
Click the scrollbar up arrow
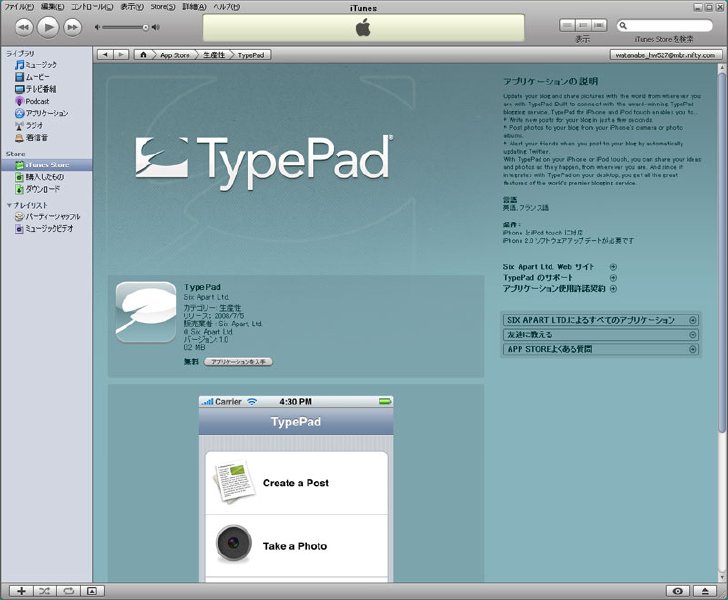pos(722,68)
